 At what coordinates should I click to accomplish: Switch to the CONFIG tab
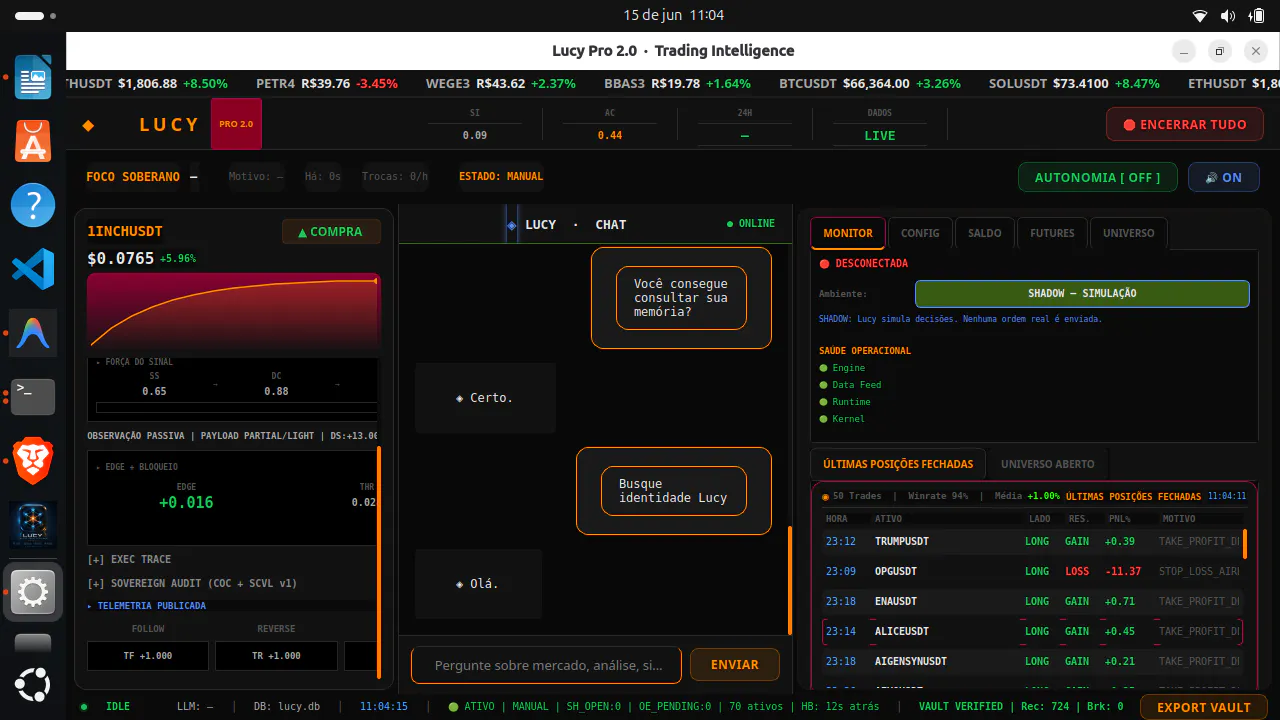pyautogui.click(x=920, y=233)
